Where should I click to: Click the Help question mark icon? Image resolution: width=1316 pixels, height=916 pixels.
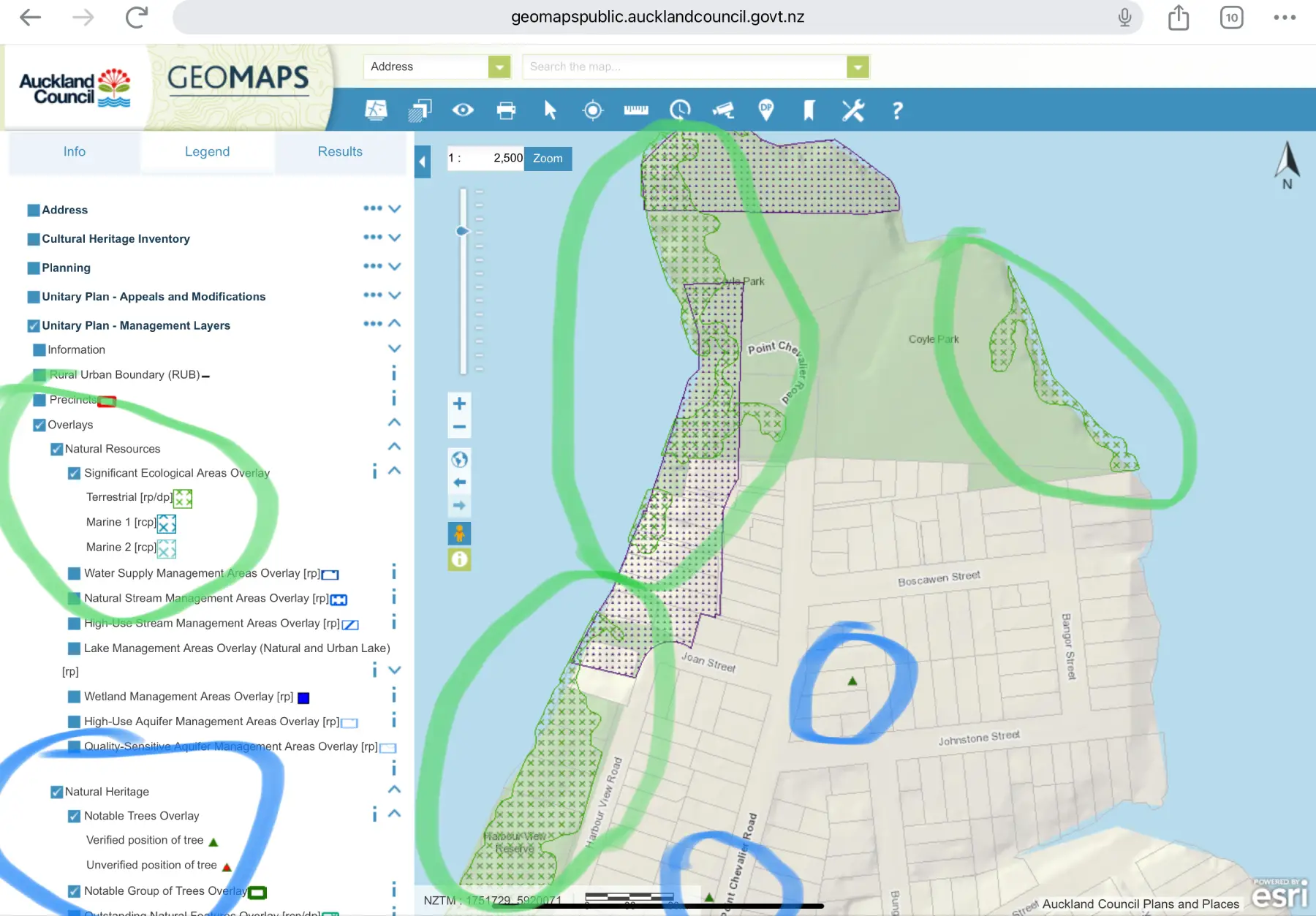pyautogui.click(x=896, y=110)
